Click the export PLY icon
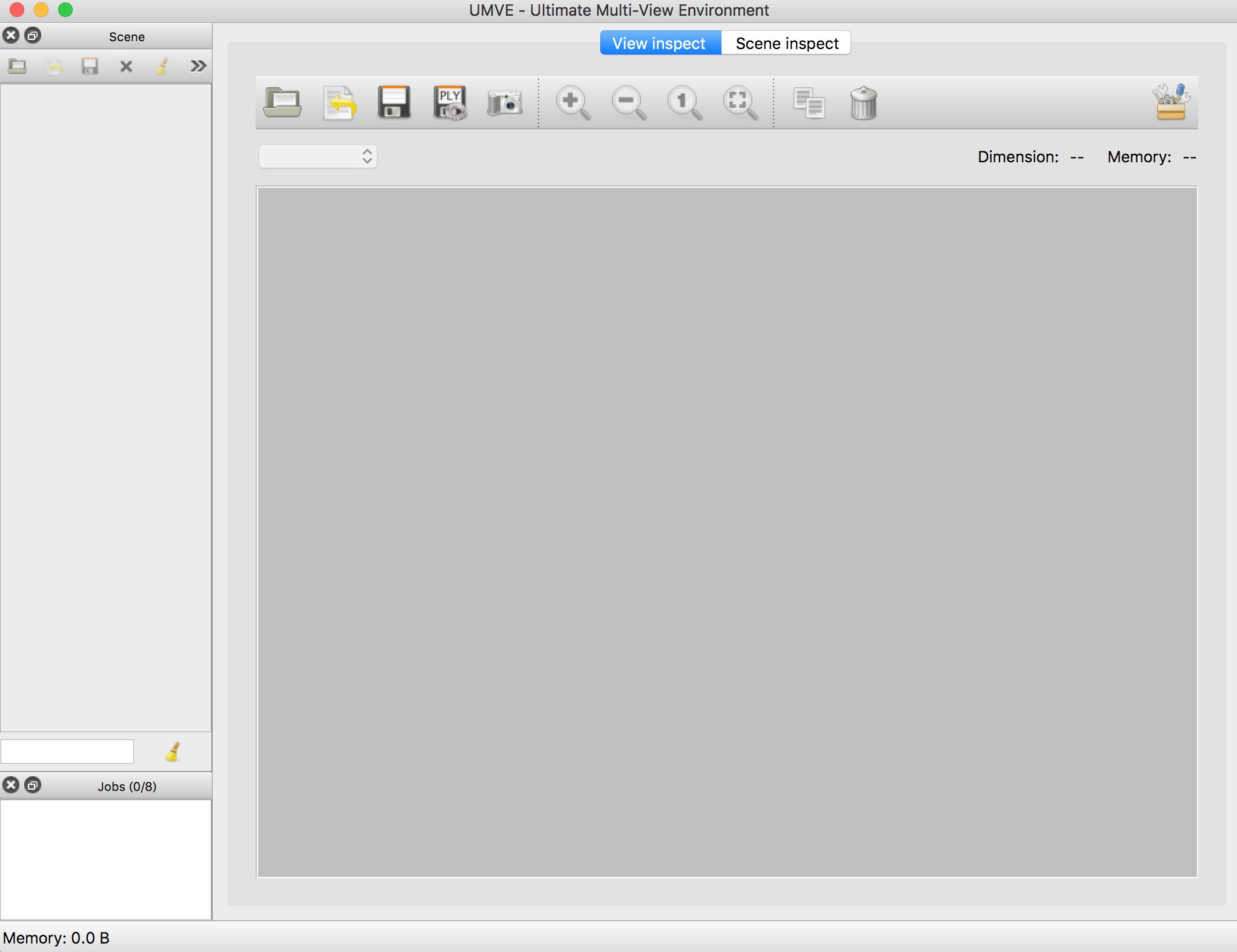 [449, 102]
